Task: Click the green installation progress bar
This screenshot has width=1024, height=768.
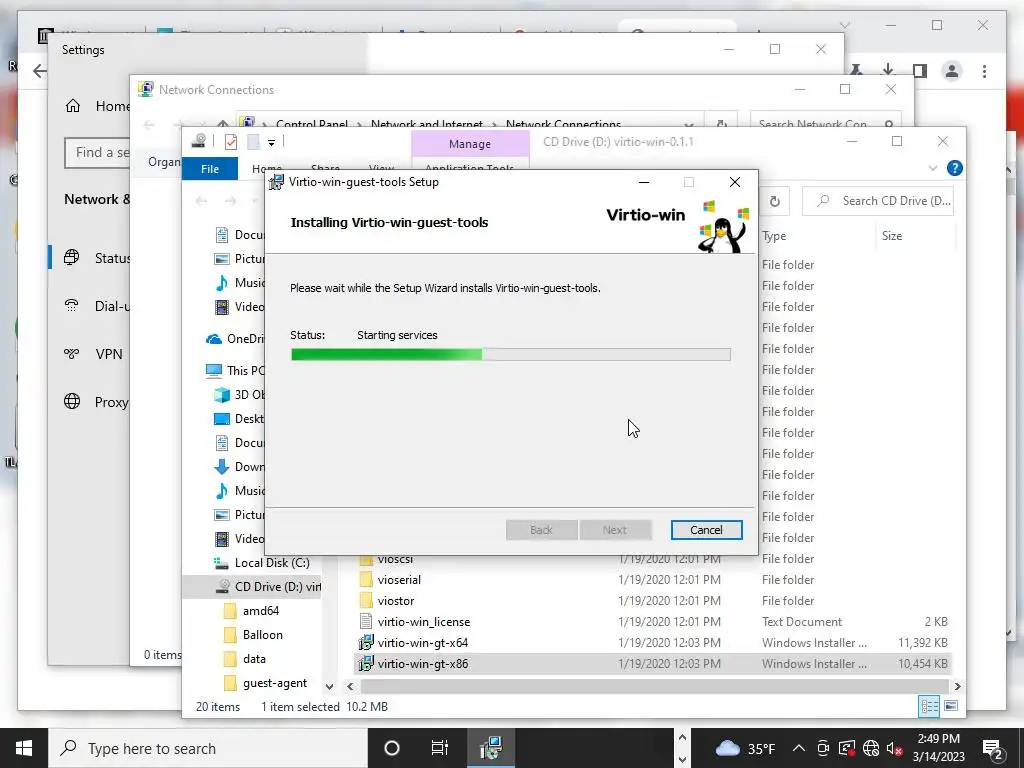Action: [x=510, y=354]
